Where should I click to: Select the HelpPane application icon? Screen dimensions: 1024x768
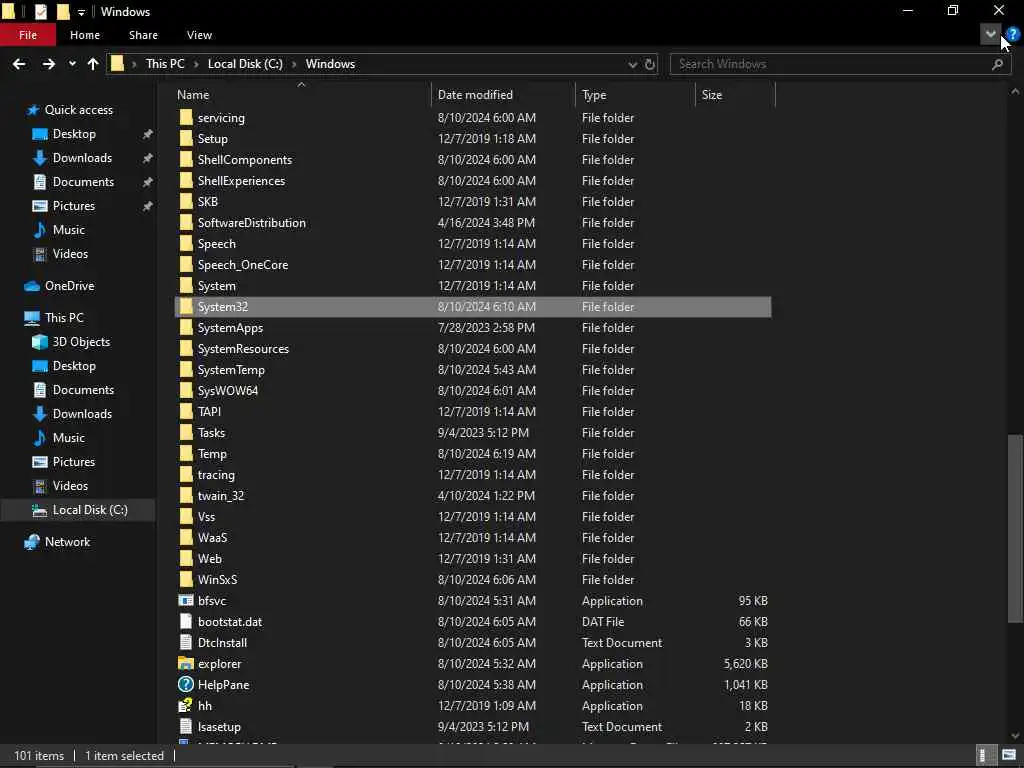186,684
